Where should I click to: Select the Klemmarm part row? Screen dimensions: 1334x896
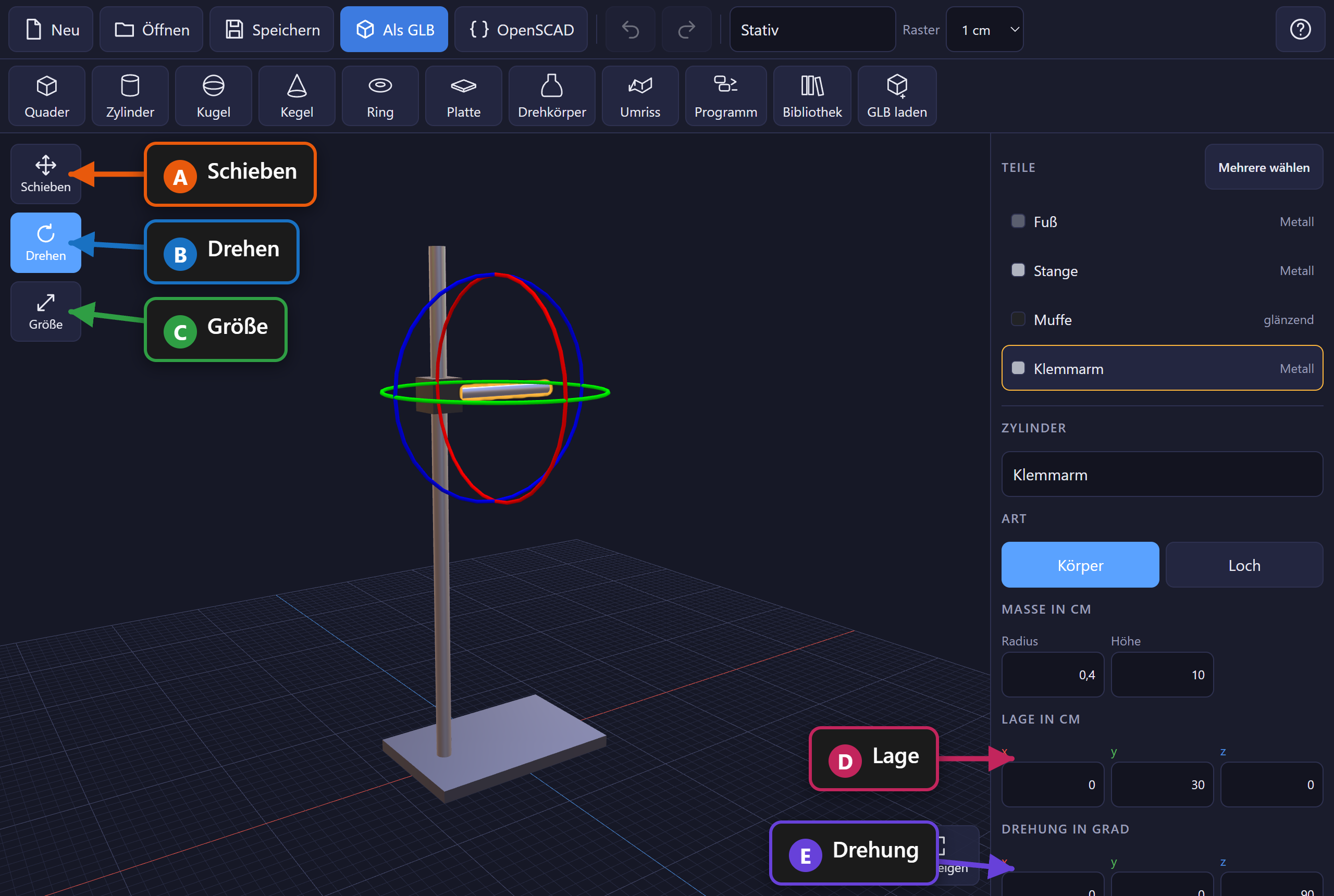(1162, 368)
